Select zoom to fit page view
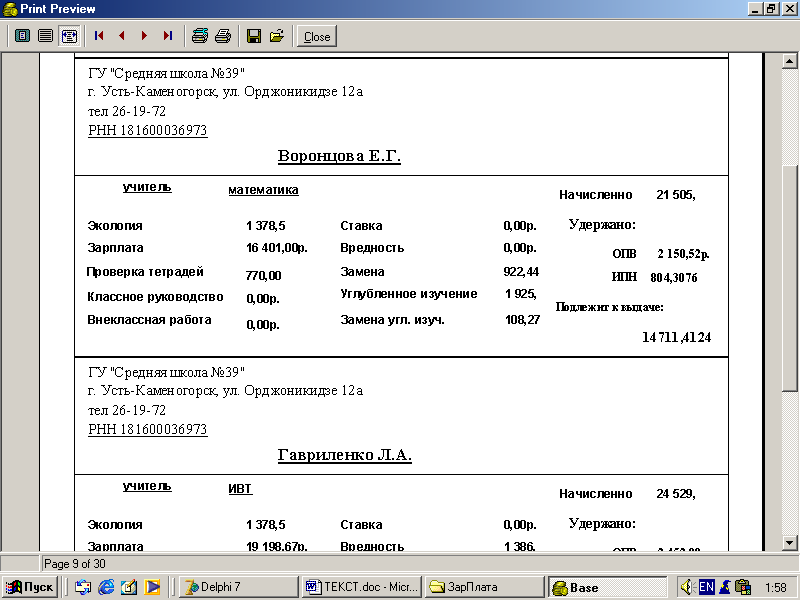The height and width of the screenshot is (600, 800). 22,36
